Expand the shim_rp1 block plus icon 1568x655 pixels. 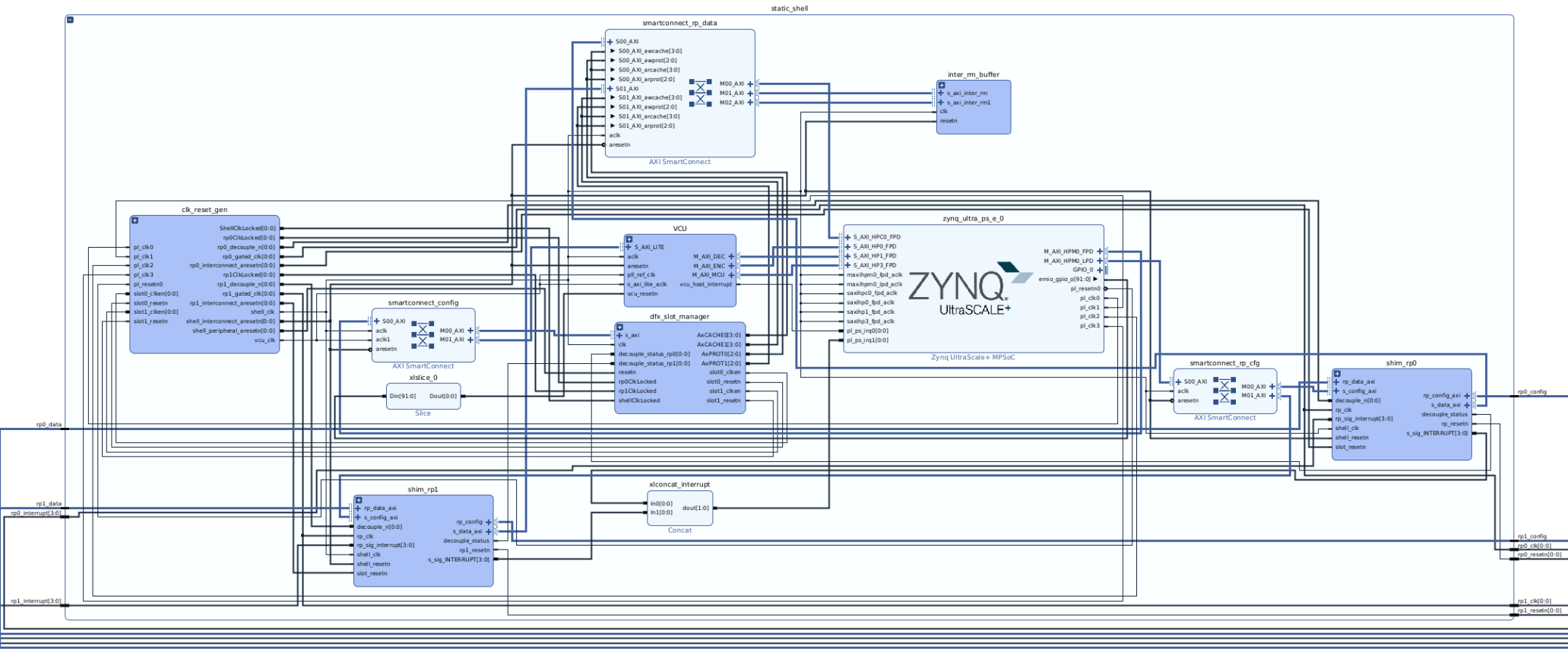pyautogui.click(x=359, y=500)
